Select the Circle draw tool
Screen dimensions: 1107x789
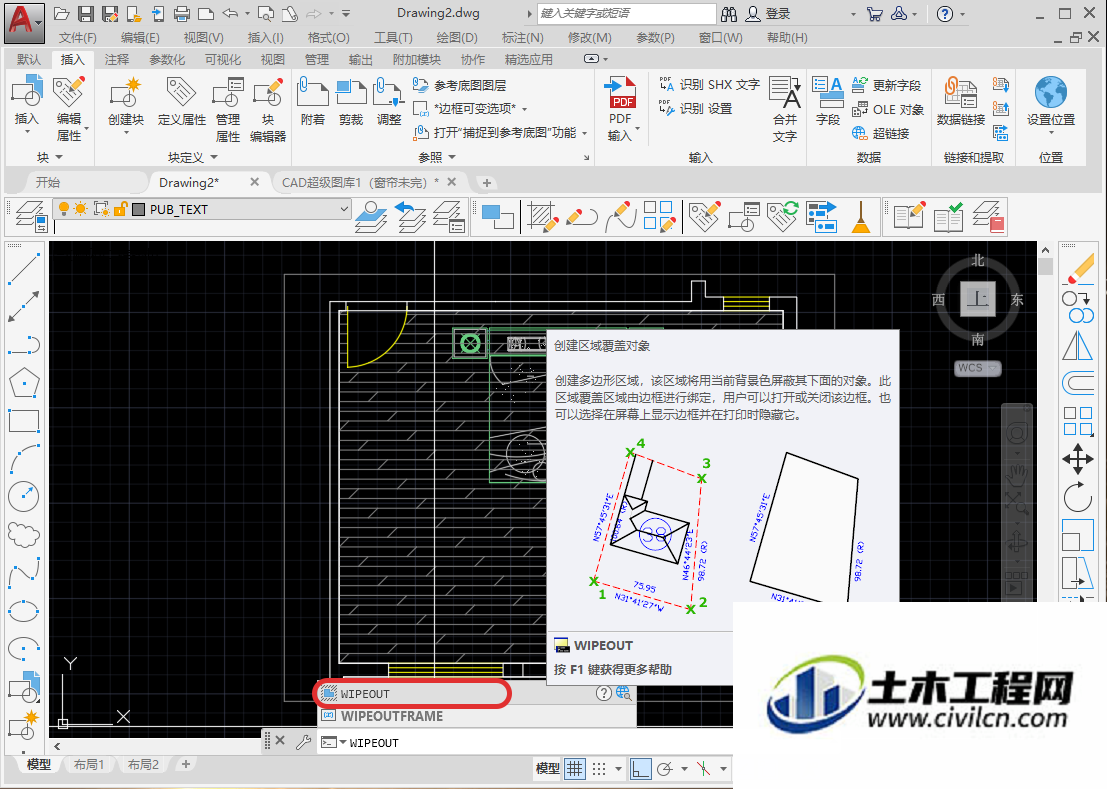point(24,497)
